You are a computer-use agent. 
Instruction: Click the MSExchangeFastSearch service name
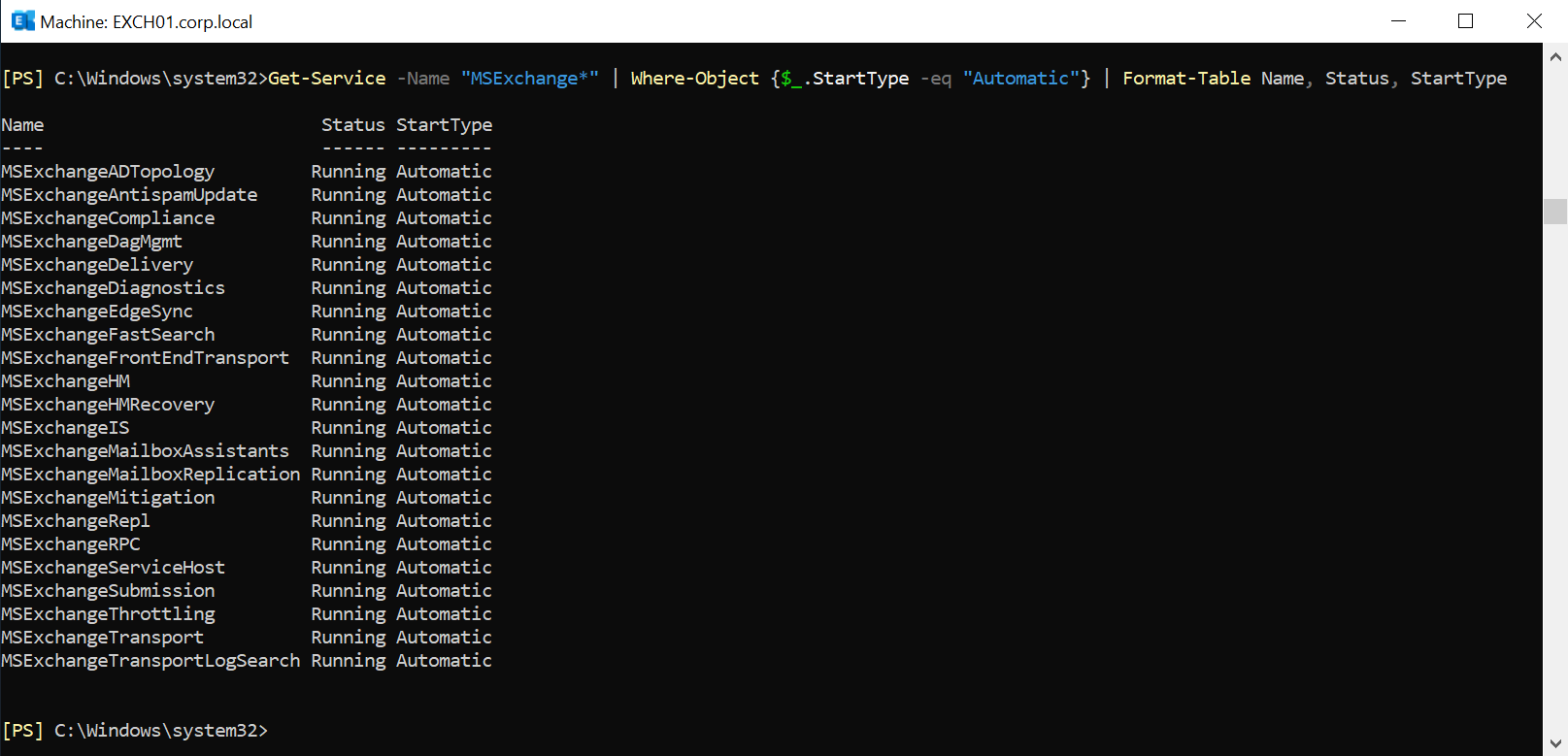point(108,335)
